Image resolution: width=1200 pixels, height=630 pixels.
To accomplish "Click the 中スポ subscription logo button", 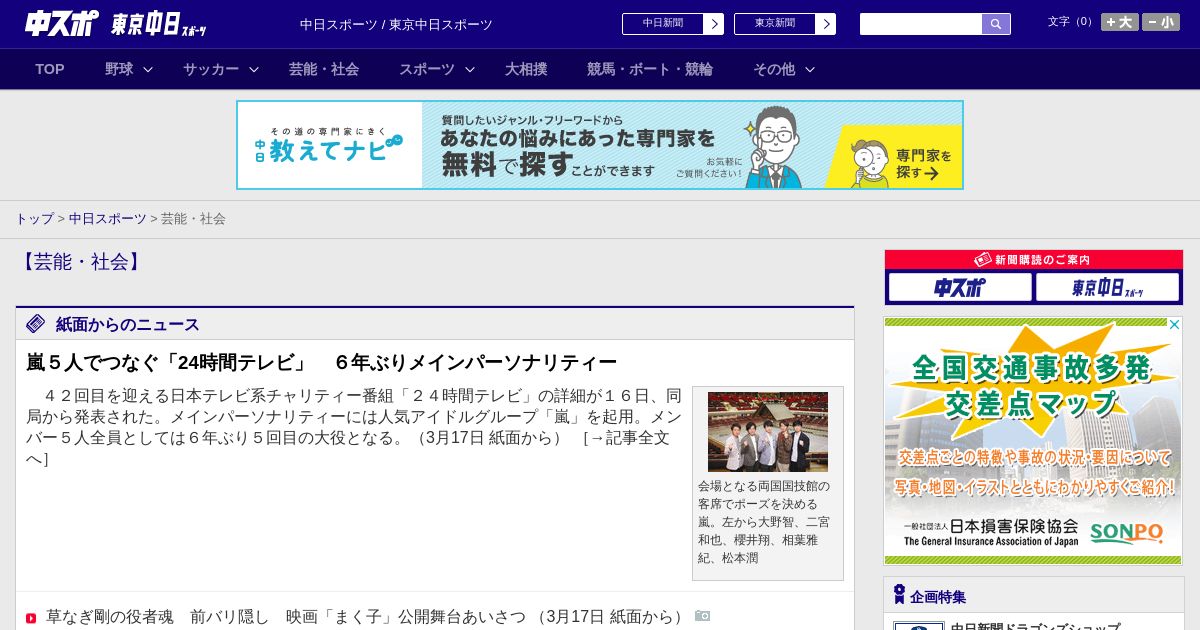I will [960, 288].
